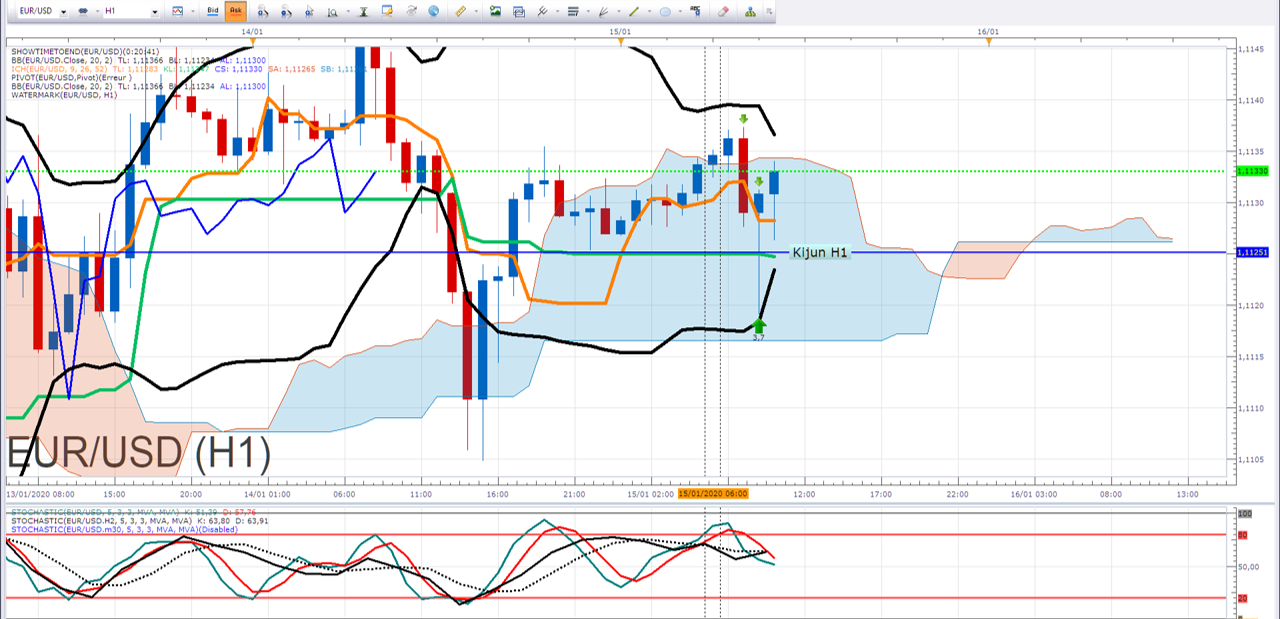Expand the pitchfork tool dropdown arrow
Image resolution: width=1280 pixels, height=619 pixels.
(x=556, y=11)
